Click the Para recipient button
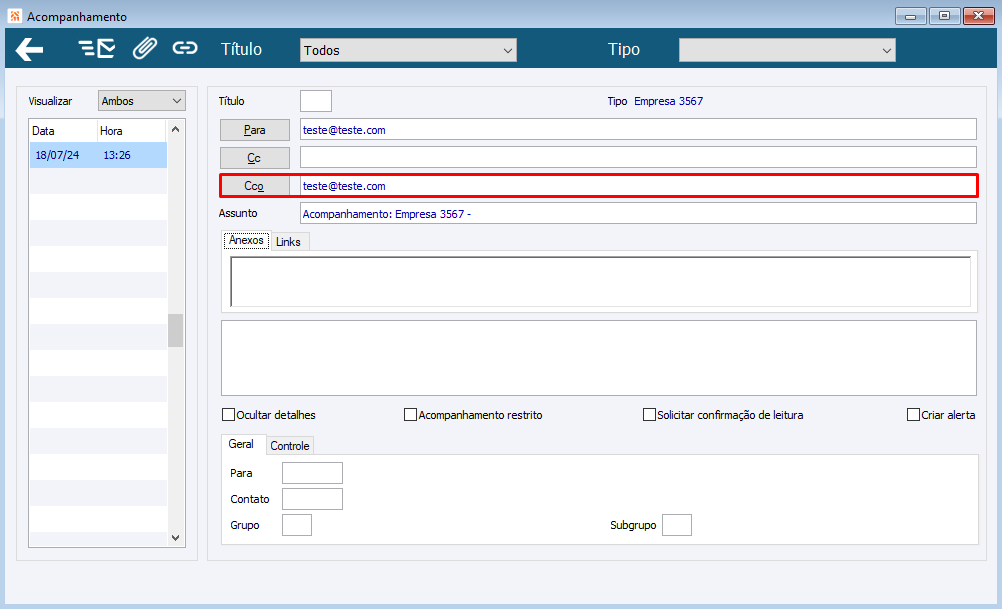The width and height of the screenshot is (1002, 609). tap(254, 130)
